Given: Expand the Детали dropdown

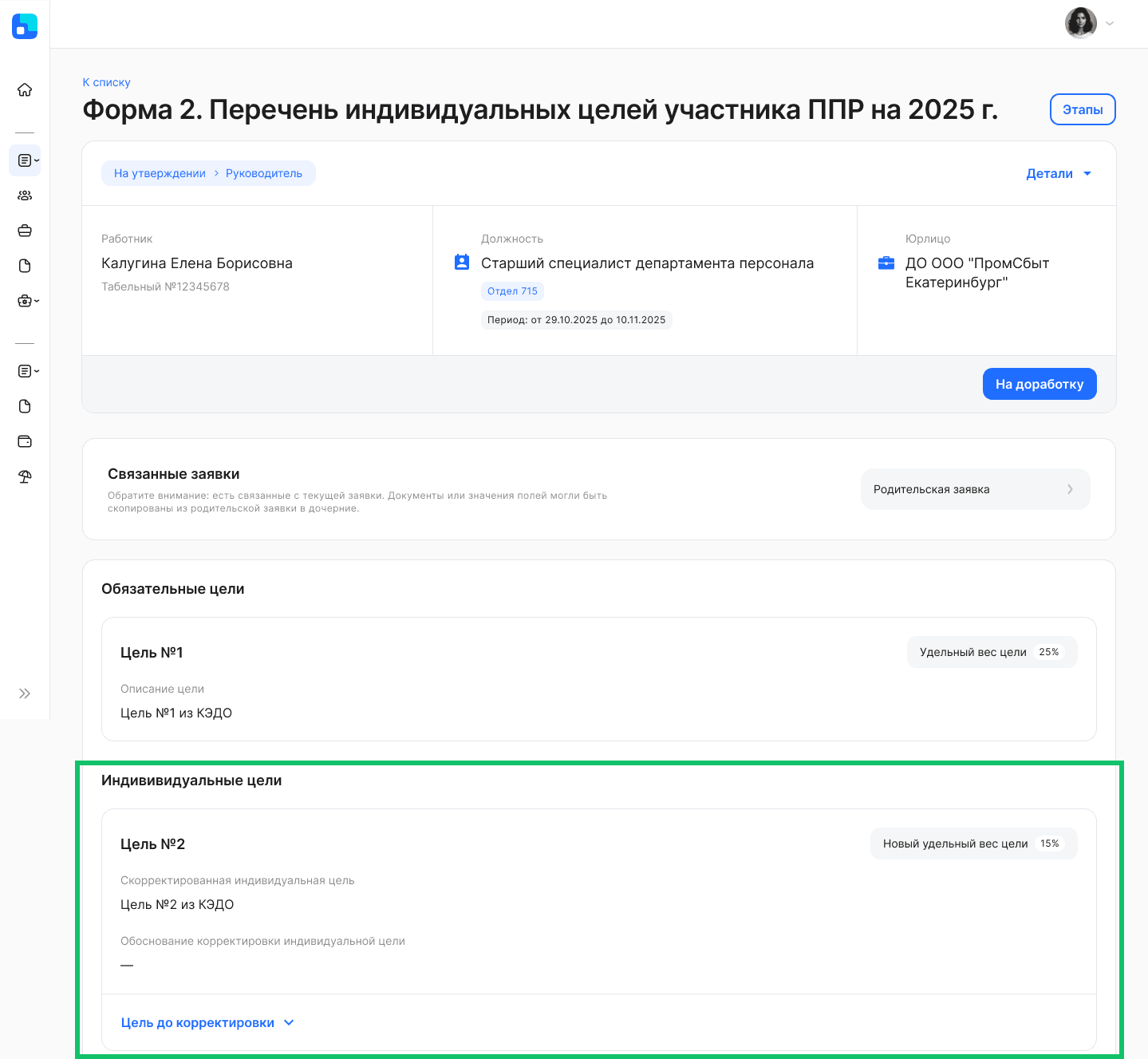Looking at the screenshot, I should pos(1059,173).
